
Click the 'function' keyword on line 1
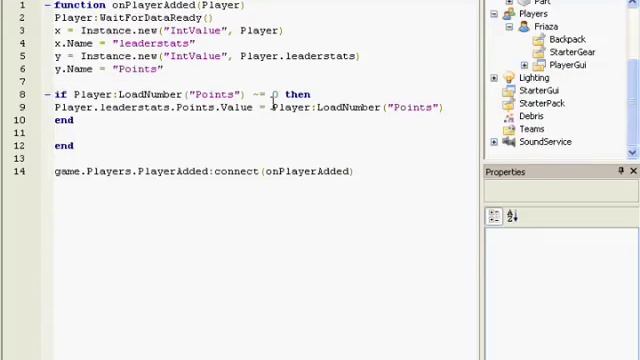[x=80, y=5]
